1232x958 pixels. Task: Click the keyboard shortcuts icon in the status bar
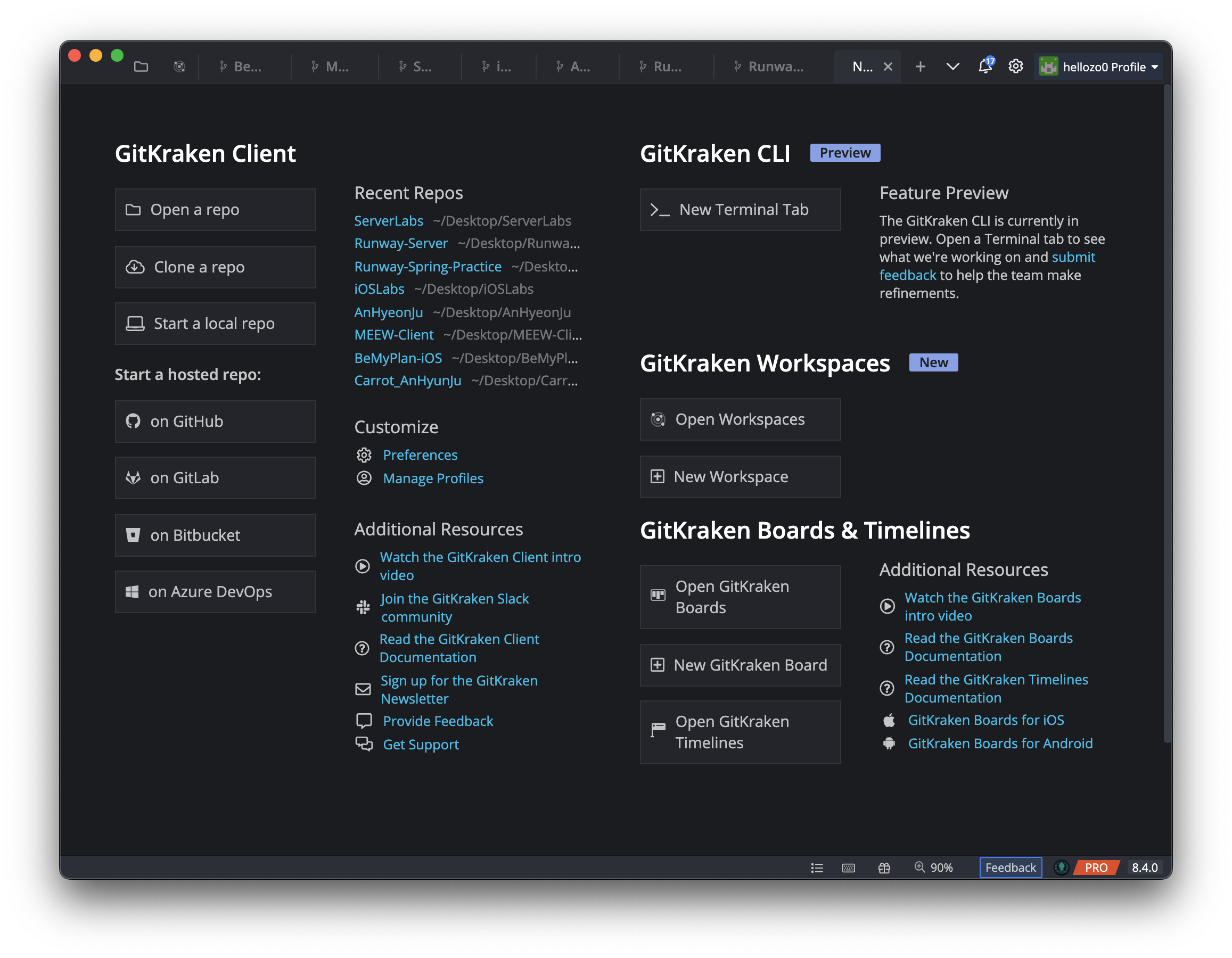(x=849, y=868)
